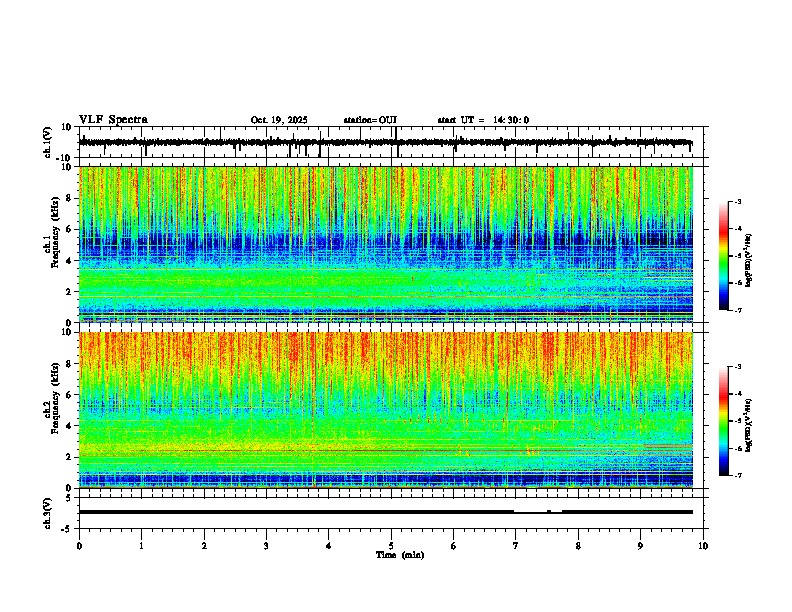Click the ch.1 colorbar 'log(PSD)' label
Viewport: 792px width, 612px height.
[x=749, y=260]
